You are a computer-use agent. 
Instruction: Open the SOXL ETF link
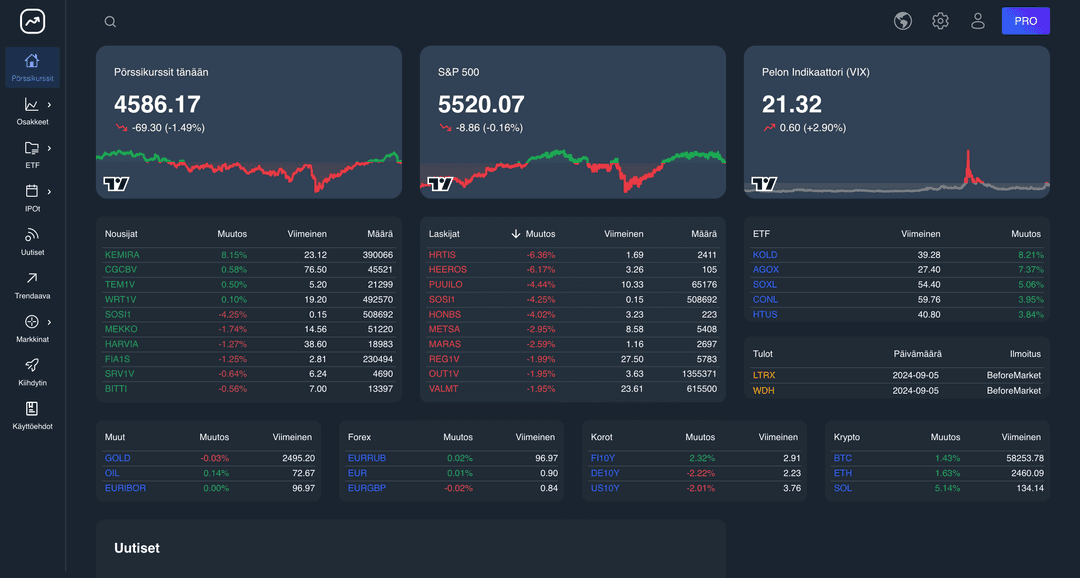pos(765,285)
